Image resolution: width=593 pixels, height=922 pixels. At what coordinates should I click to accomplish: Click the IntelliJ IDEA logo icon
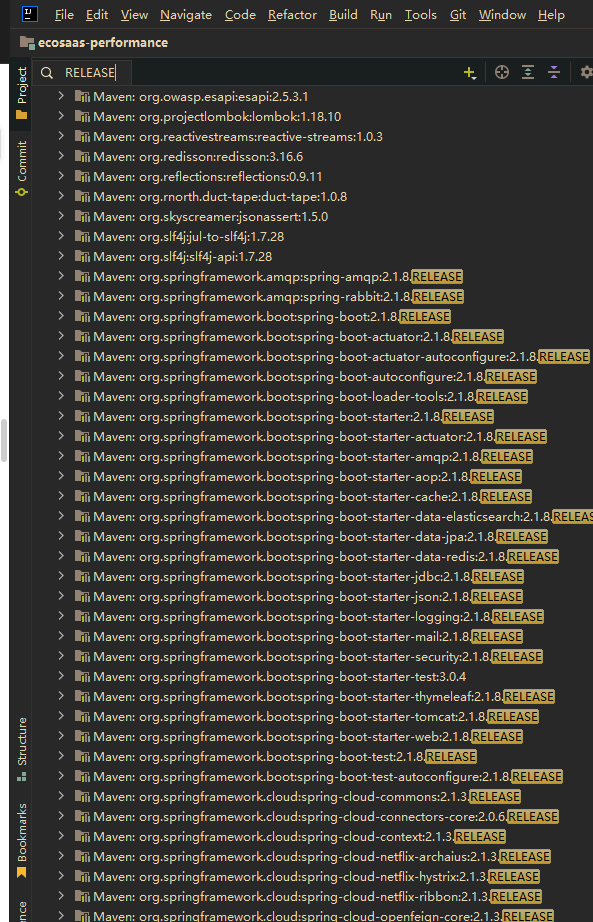pos(29,14)
